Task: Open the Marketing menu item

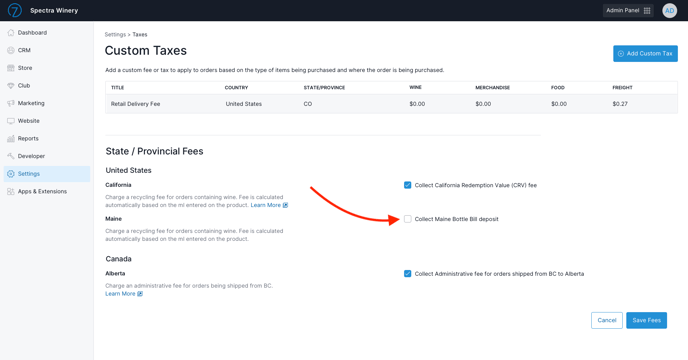Action: [47, 103]
